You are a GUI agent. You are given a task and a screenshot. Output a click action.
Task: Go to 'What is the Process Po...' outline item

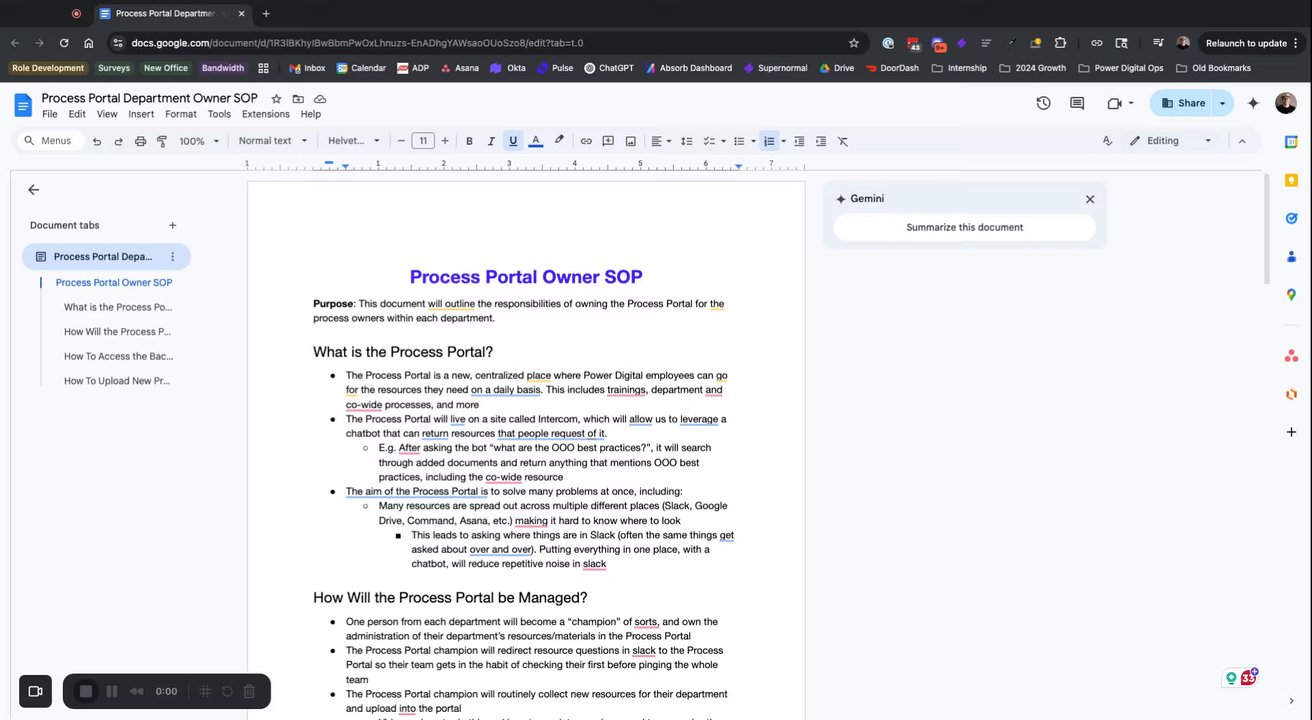click(x=118, y=308)
